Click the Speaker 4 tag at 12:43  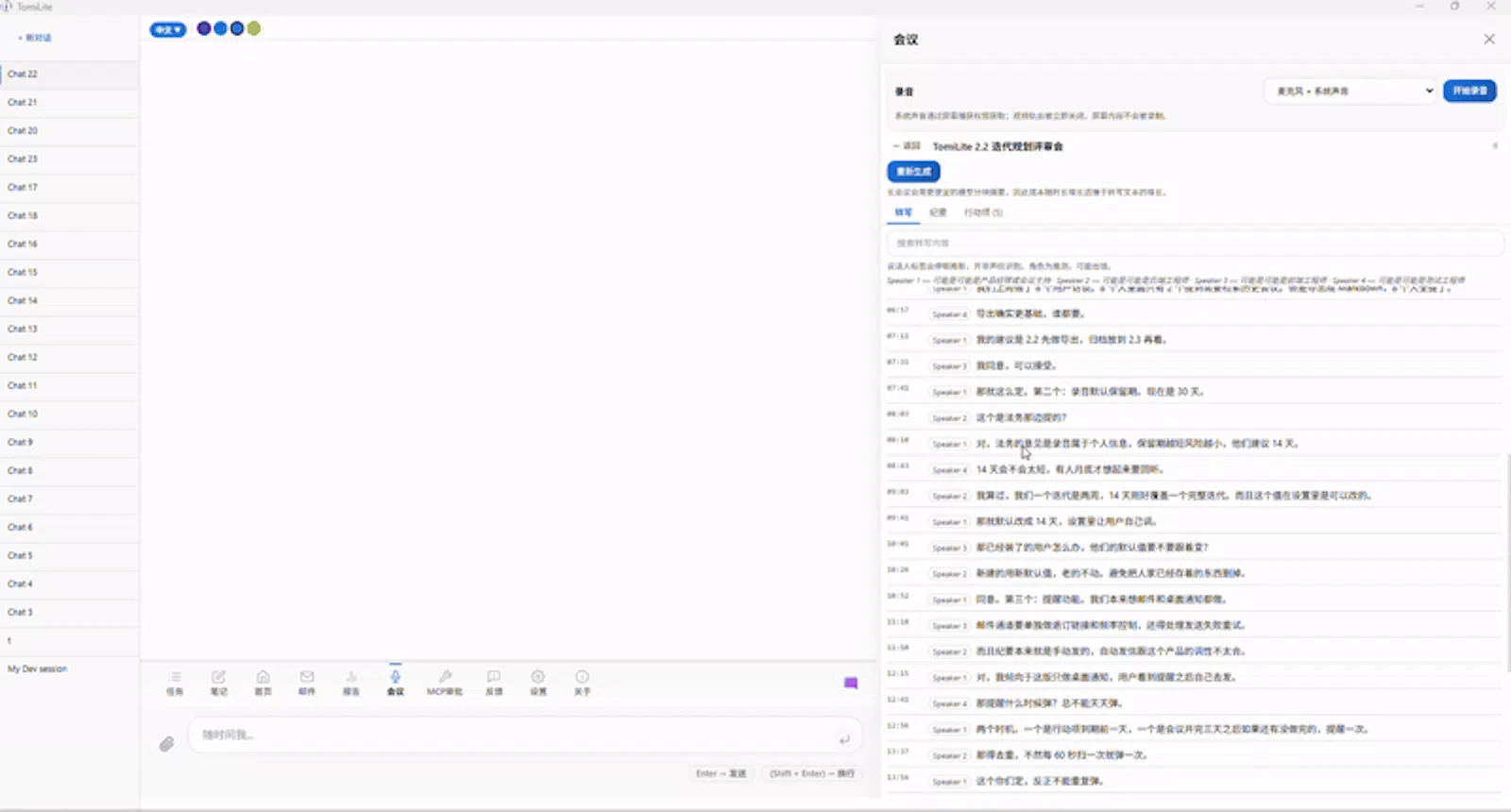point(949,703)
